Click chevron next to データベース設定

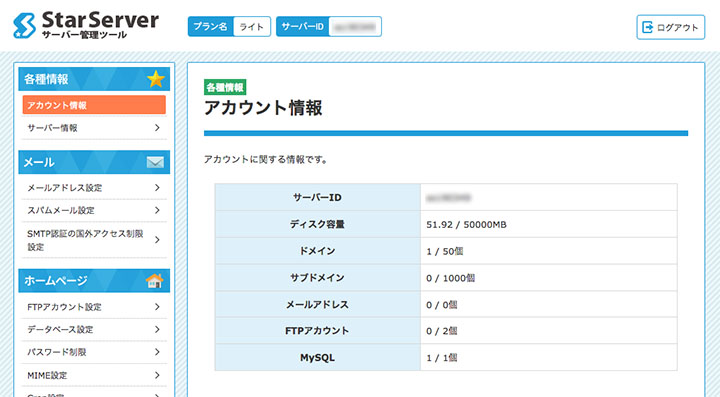157,329
